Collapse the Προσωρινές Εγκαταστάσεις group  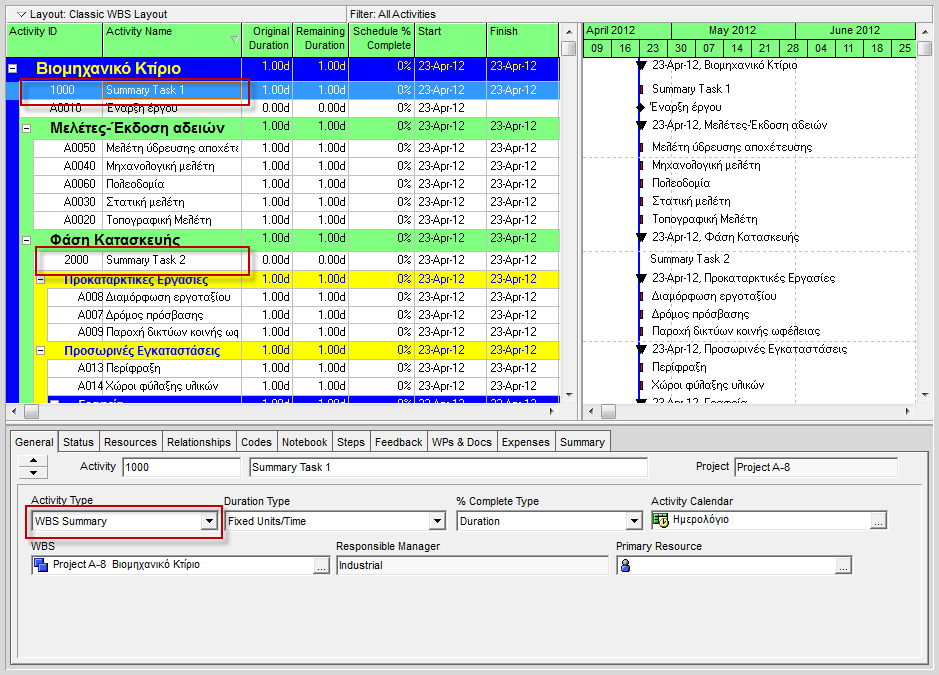click(x=41, y=350)
